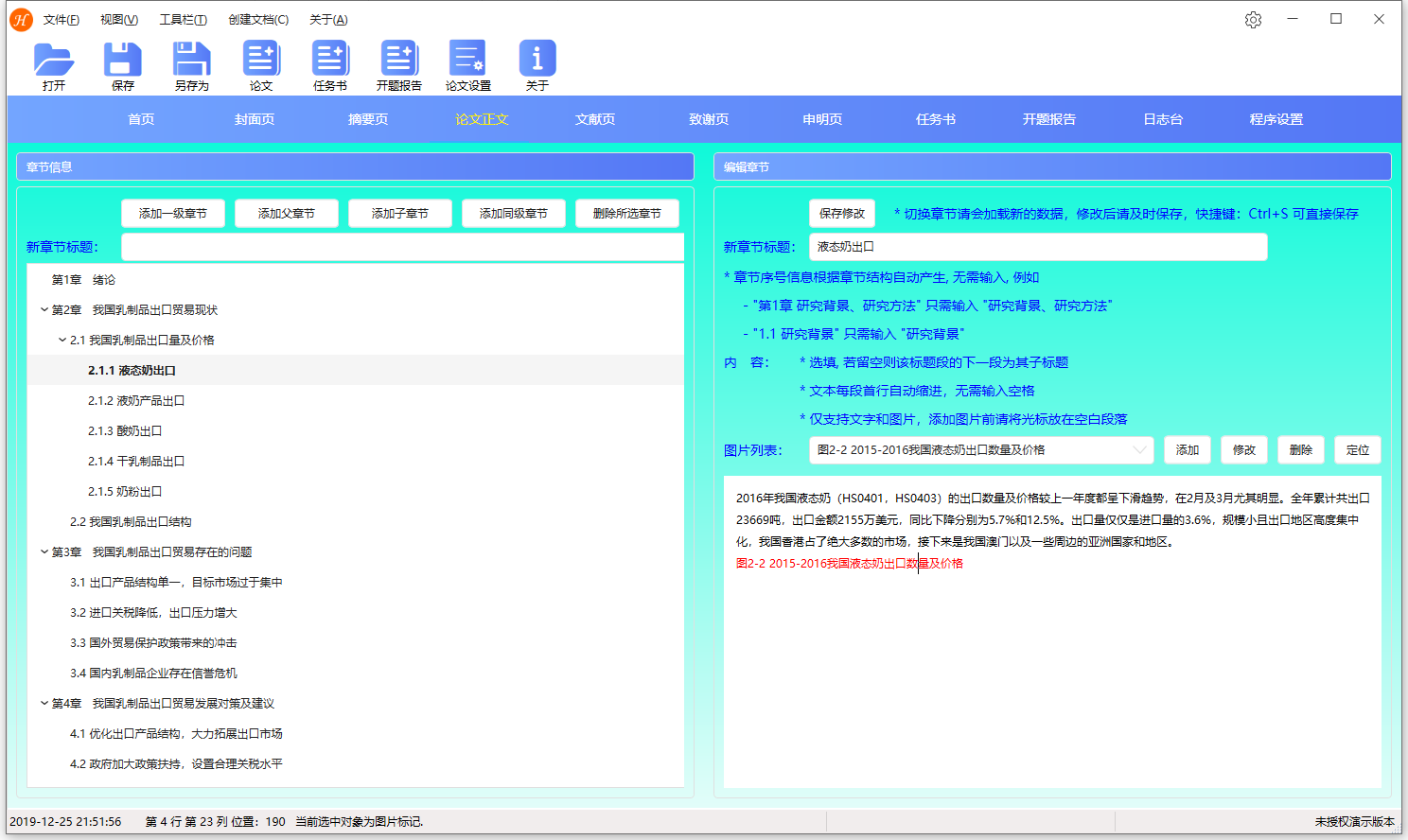The width and height of the screenshot is (1408, 840).
Task: Click the 添加子章节 button
Action: coord(400,214)
